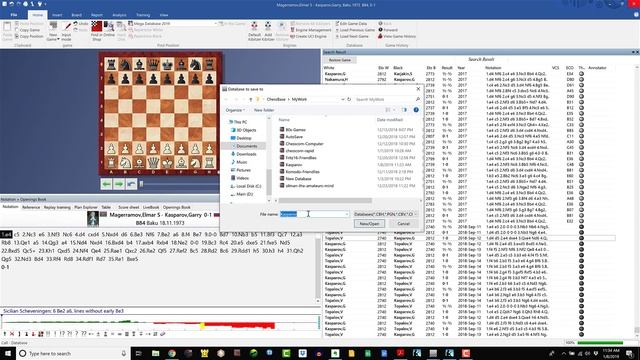Click the board move slider handle
This screenshot has width=640, height=360.
click(141, 184)
